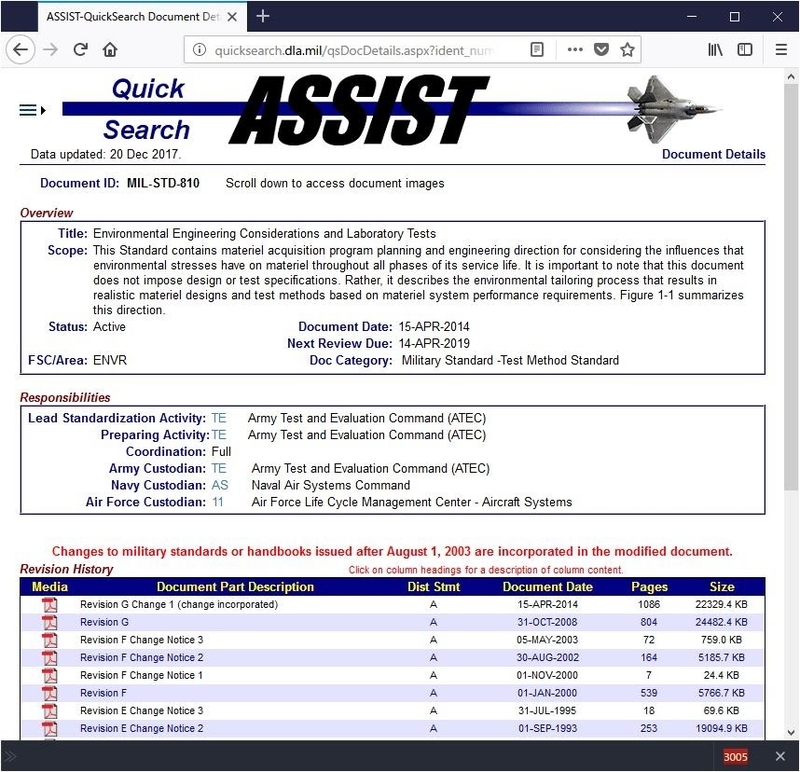Open 11 link for Air Force Custodian
This screenshot has width=800, height=772.
tap(218, 502)
